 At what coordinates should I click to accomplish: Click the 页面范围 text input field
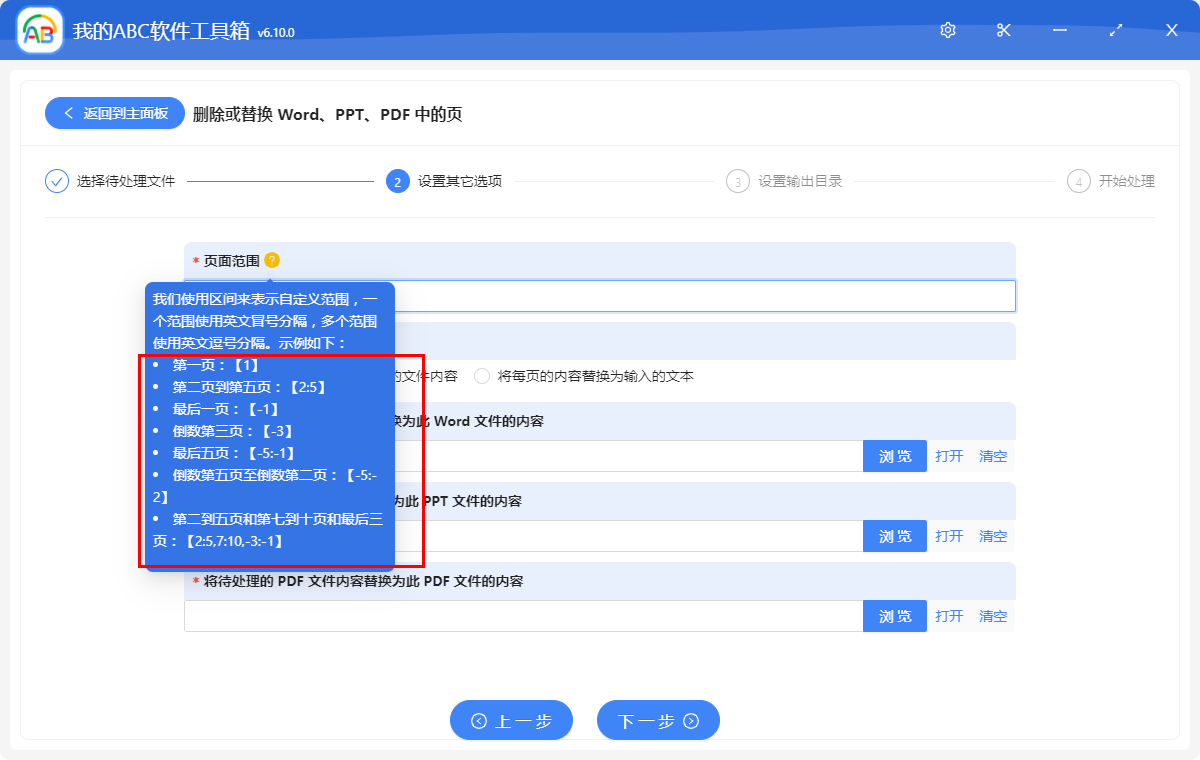click(x=700, y=296)
